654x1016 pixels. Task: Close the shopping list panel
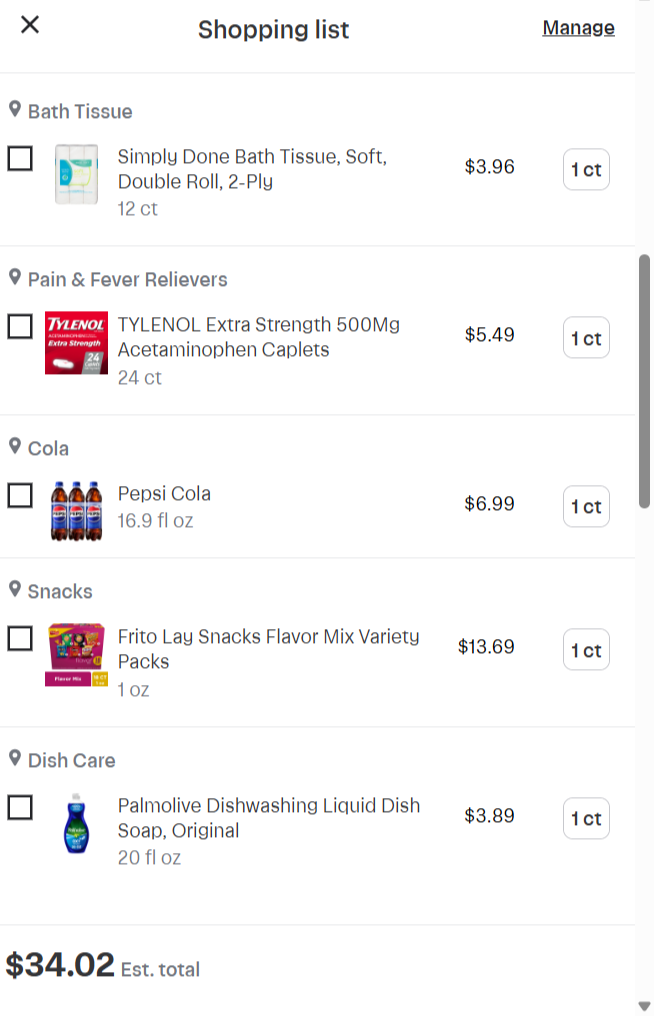coord(30,25)
